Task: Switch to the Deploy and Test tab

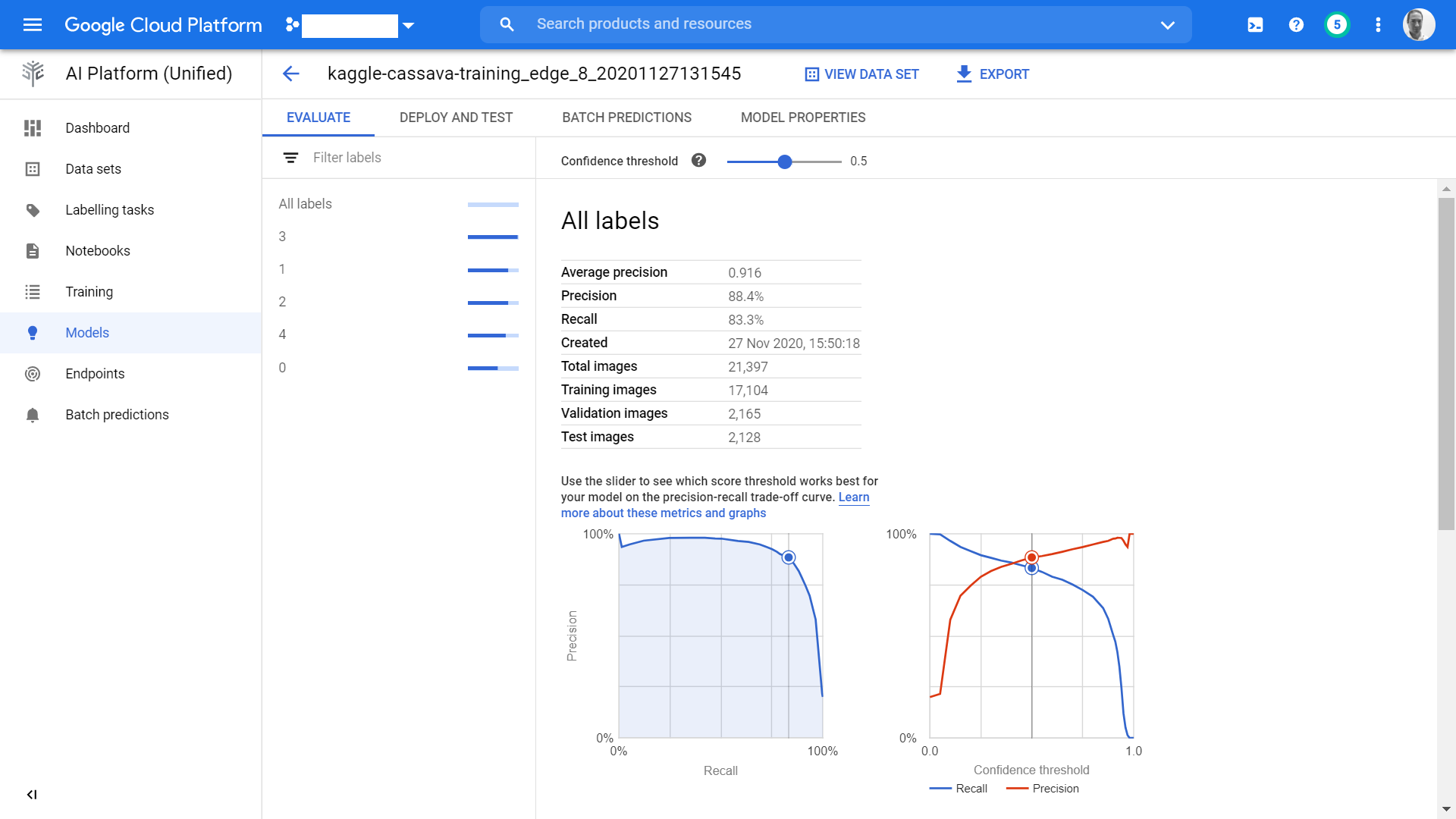Action: 456,118
